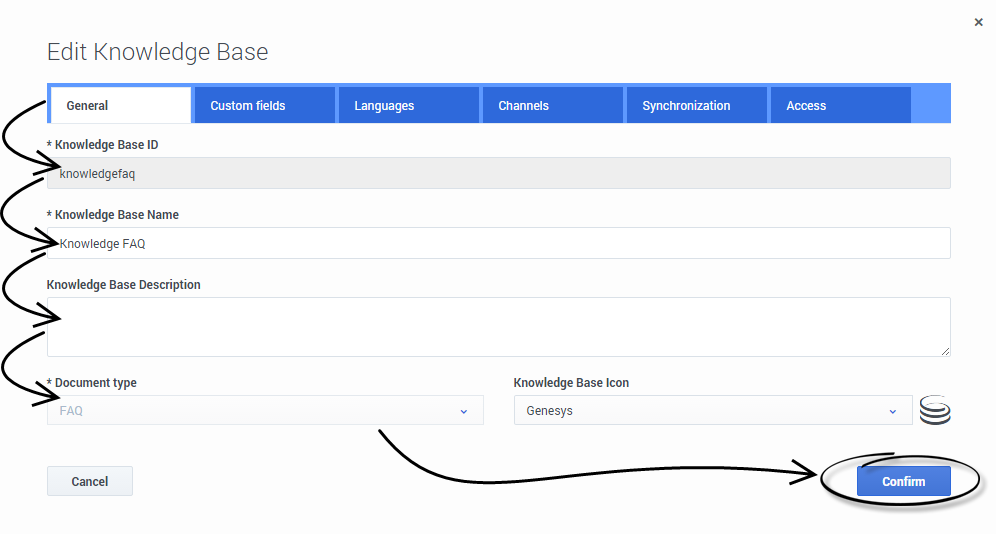Image resolution: width=996 pixels, height=534 pixels.
Task: Click the Knowledge Base Icon dropdown chevron
Action: 892,411
